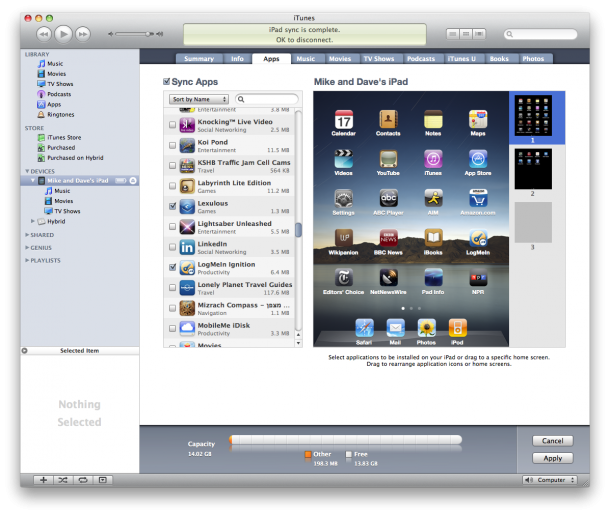Screen dimensions: 610x515
Task: Open the Calendar app icon on iPad screen
Action: (344, 119)
